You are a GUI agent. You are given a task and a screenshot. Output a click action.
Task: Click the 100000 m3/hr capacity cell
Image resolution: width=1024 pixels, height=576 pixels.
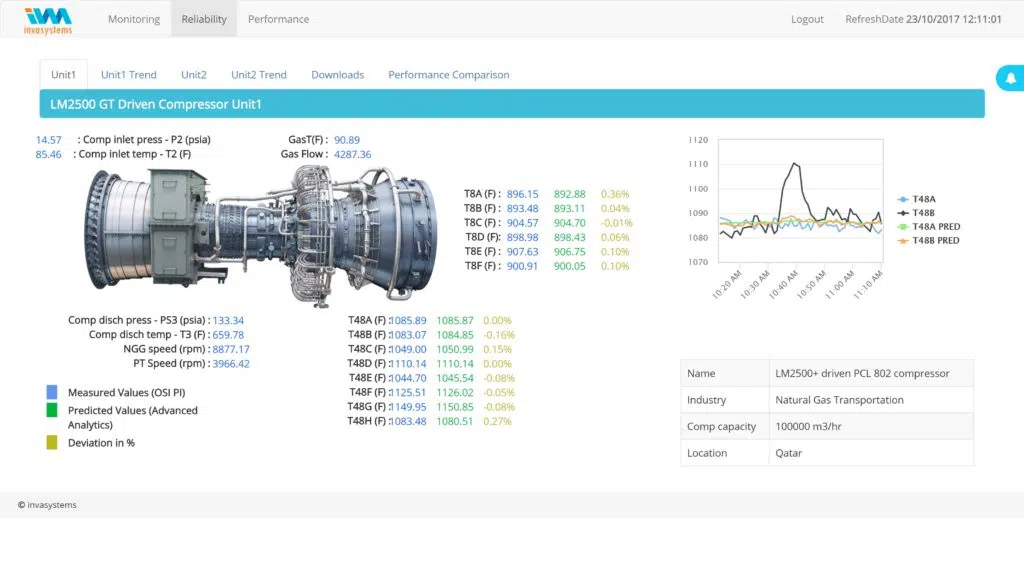coord(871,426)
